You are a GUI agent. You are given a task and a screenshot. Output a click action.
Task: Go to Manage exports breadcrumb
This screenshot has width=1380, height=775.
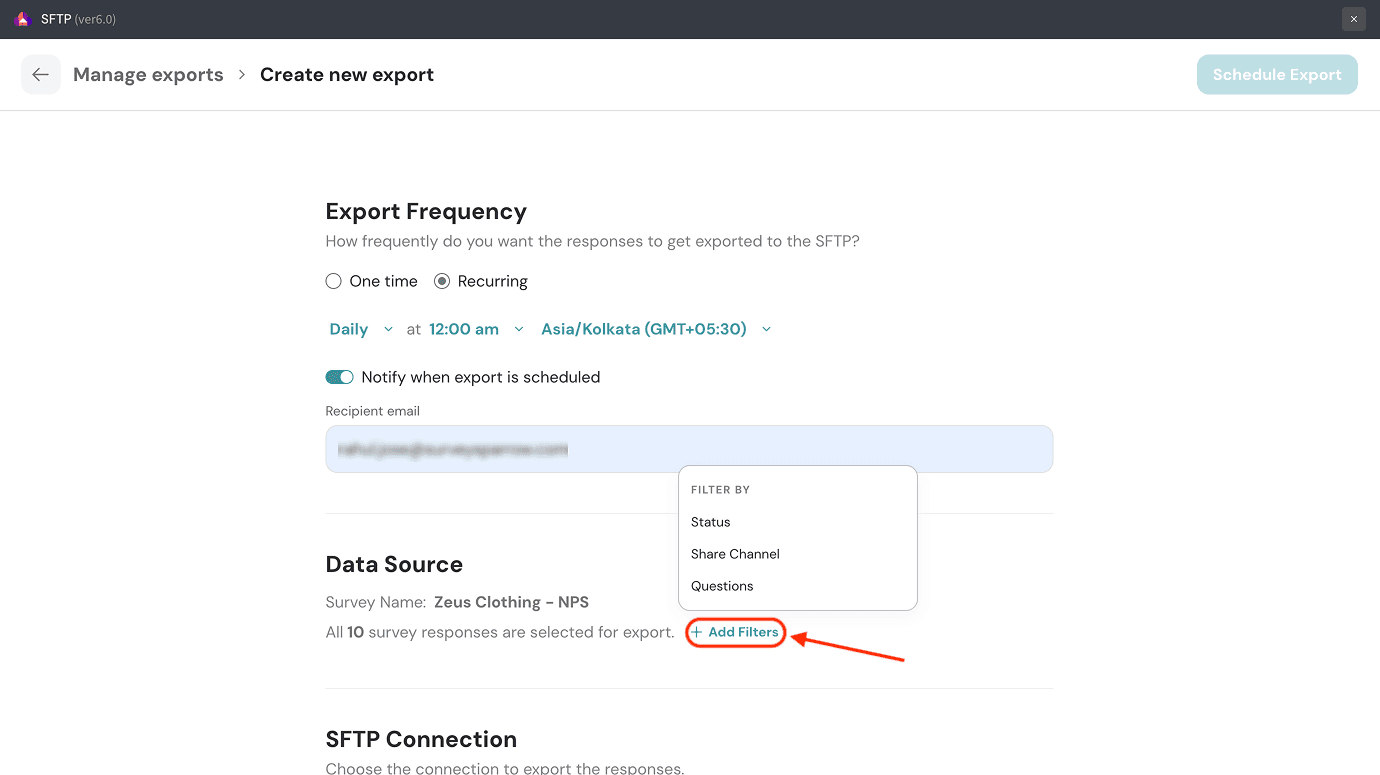148,75
